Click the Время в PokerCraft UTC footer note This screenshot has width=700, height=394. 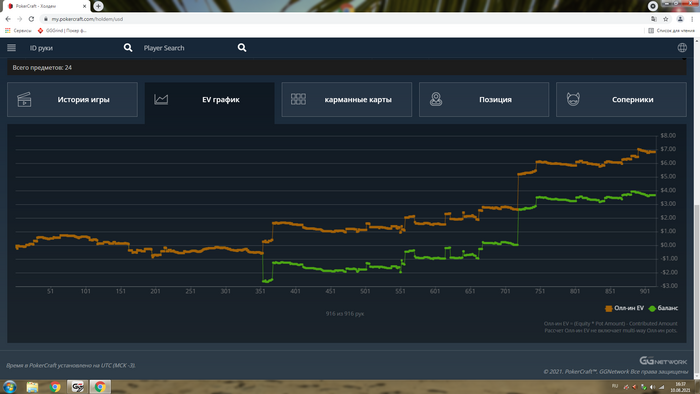click(x=71, y=365)
